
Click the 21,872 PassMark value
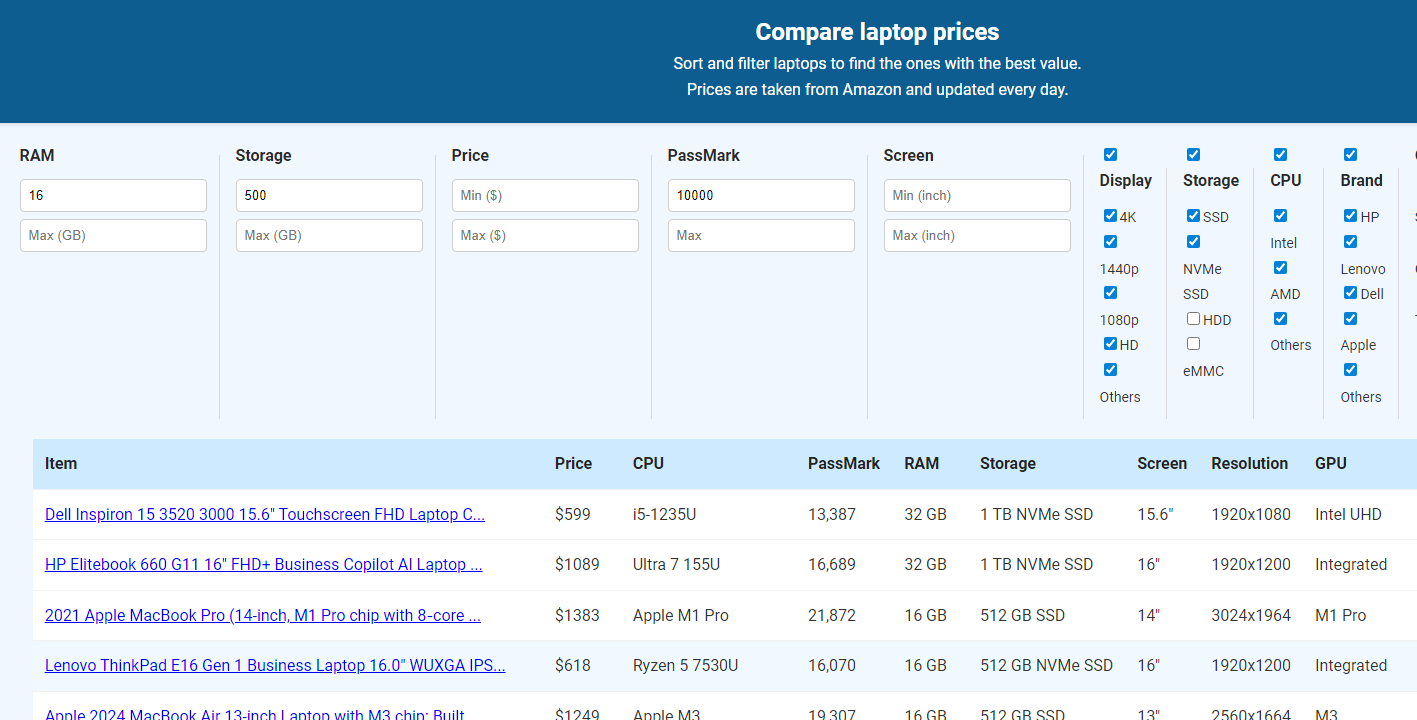(832, 615)
